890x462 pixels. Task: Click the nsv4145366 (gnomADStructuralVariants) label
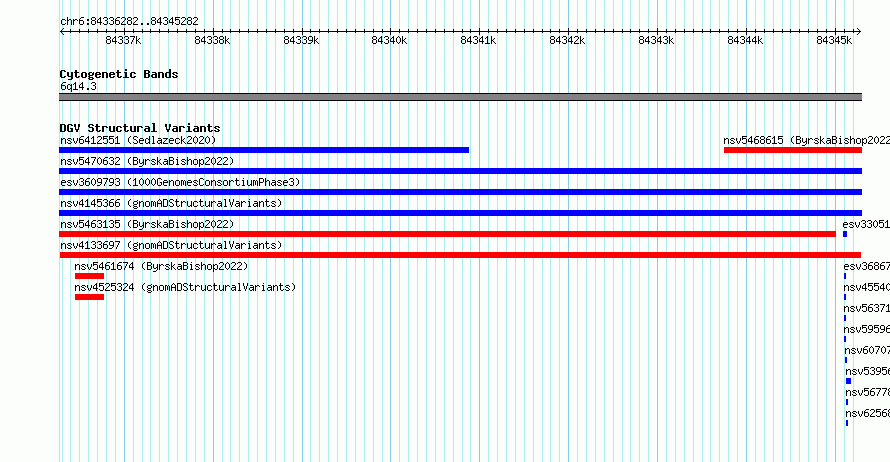pyautogui.click(x=171, y=203)
